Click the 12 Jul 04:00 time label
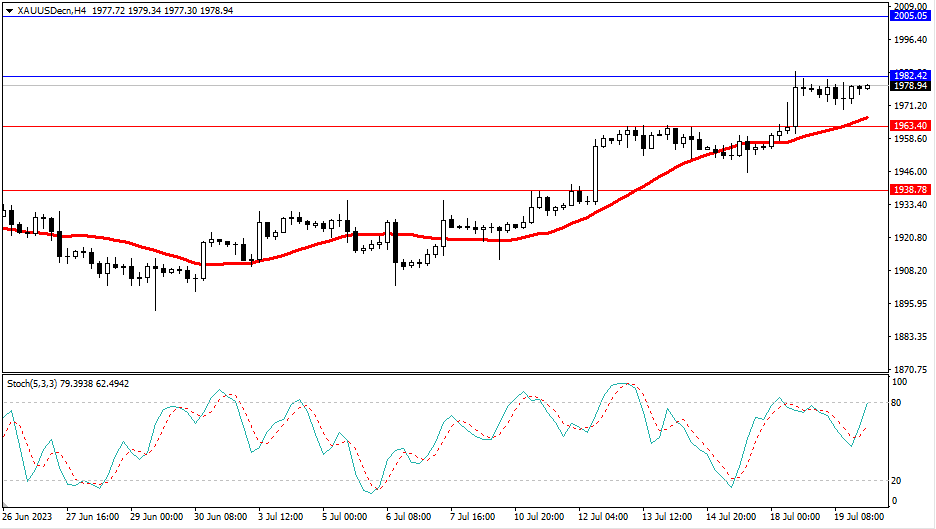This screenshot has width=936, height=529. 602,518
